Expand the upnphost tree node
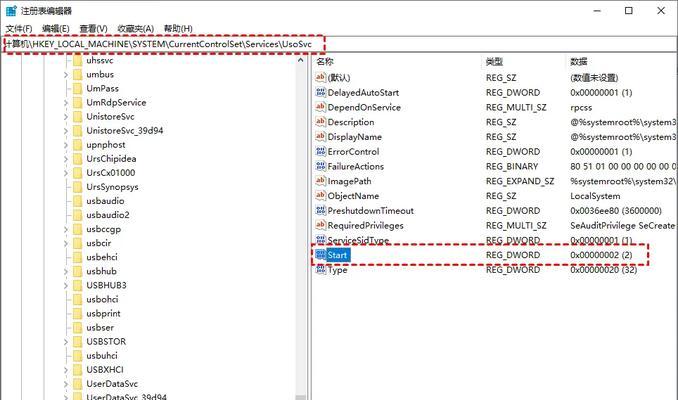The height and width of the screenshot is (400, 678). point(66,145)
